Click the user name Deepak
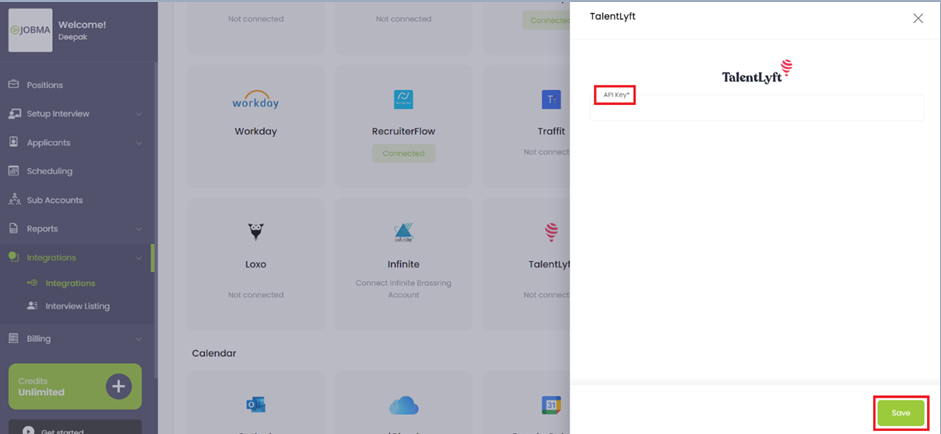The image size is (941, 434). (x=71, y=36)
